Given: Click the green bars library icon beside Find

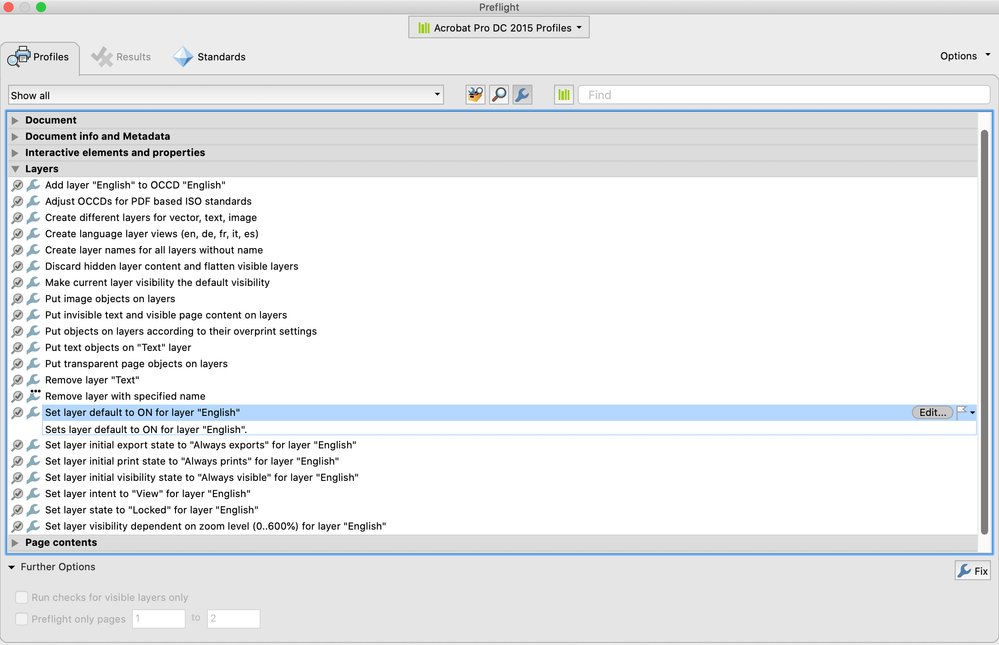Looking at the screenshot, I should [564, 95].
